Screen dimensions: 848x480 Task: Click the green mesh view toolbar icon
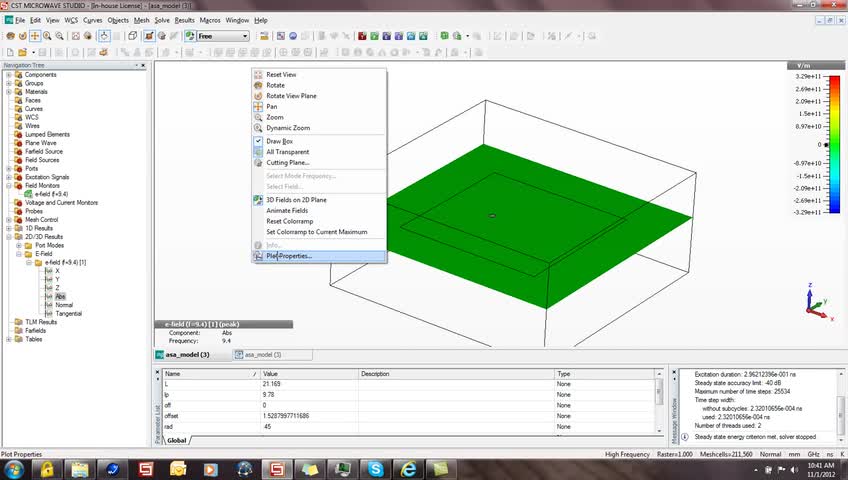tap(444, 36)
